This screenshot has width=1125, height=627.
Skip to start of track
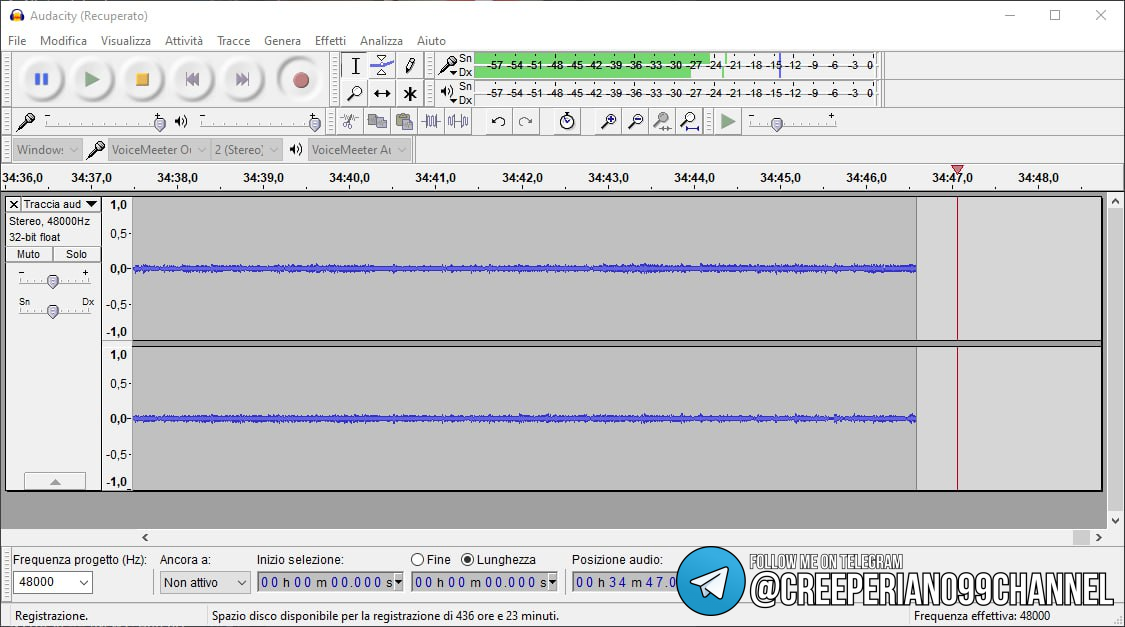pyautogui.click(x=192, y=79)
